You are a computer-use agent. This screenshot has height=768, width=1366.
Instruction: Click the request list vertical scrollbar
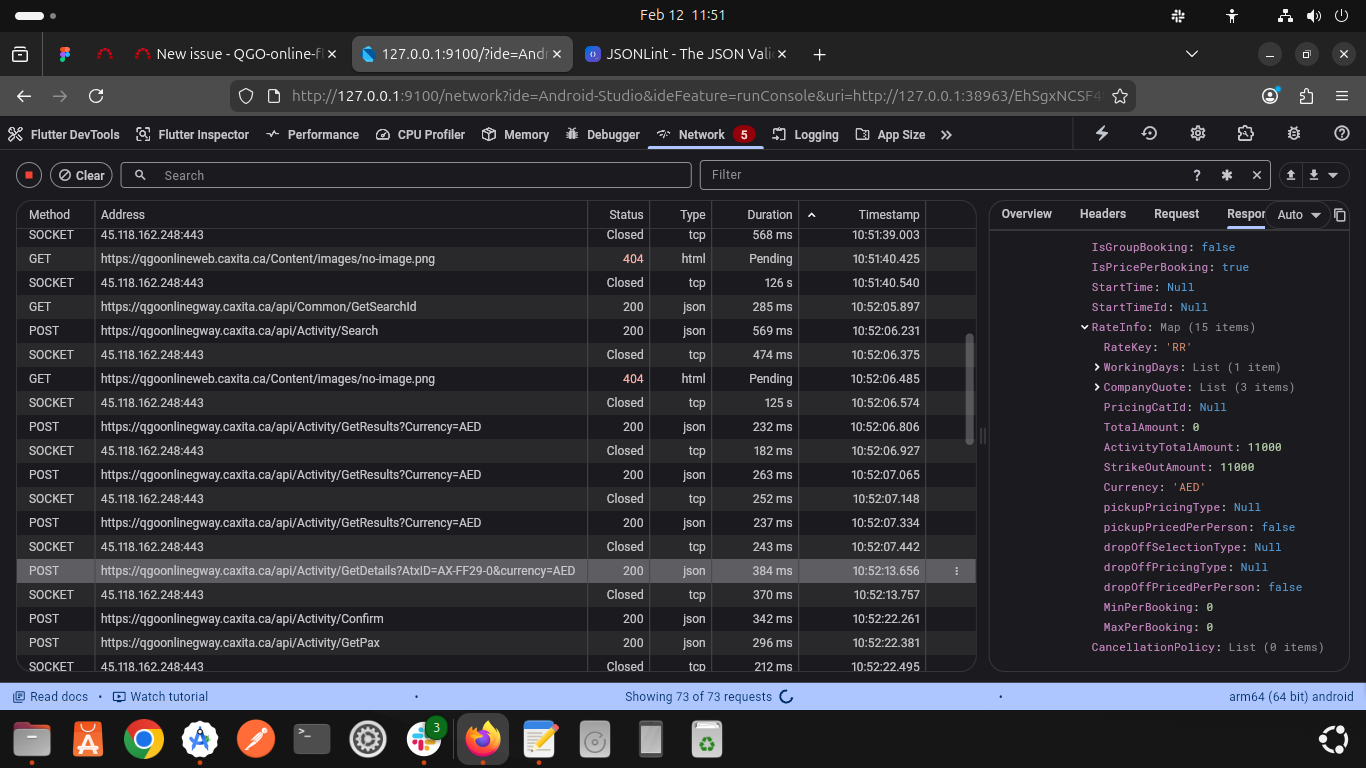coord(969,389)
